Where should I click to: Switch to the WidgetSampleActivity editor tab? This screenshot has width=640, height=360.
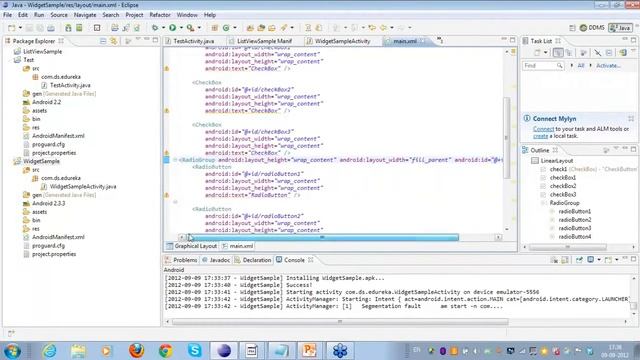point(342,41)
